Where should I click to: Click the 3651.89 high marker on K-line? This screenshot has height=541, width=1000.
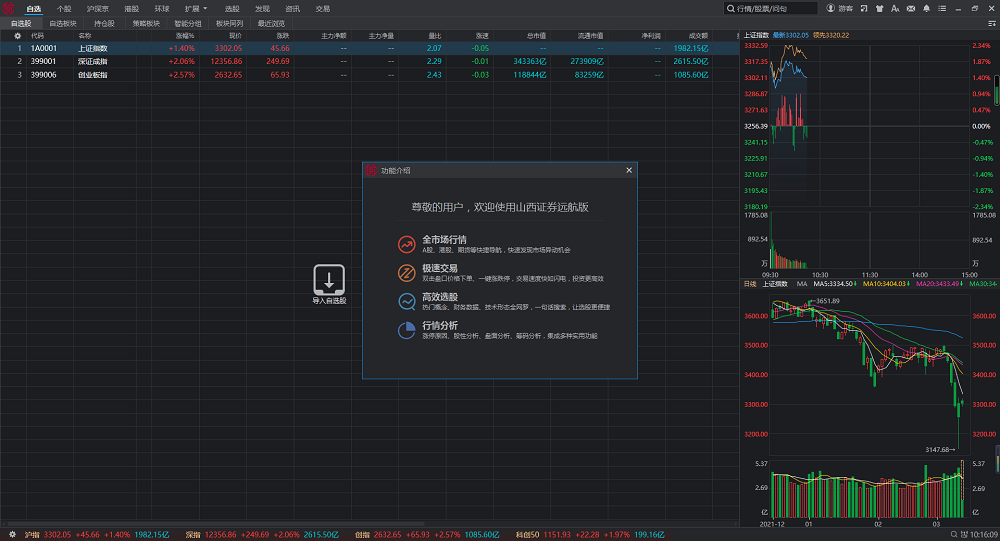pyautogui.click(x=827, y=300)
